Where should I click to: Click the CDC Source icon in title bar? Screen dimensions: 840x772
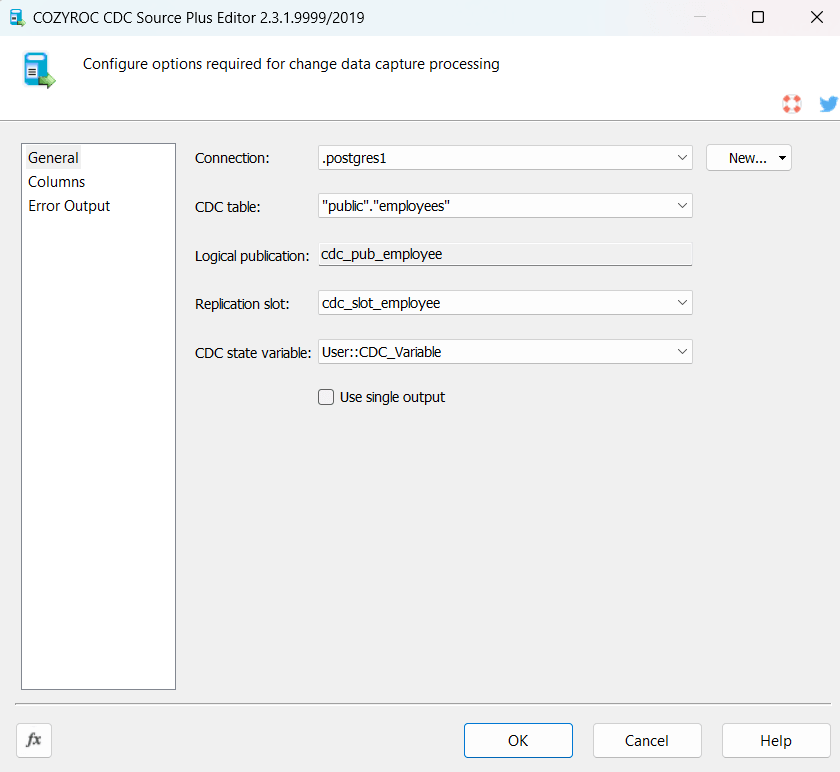pyautogui.click(x=17, y=18)
